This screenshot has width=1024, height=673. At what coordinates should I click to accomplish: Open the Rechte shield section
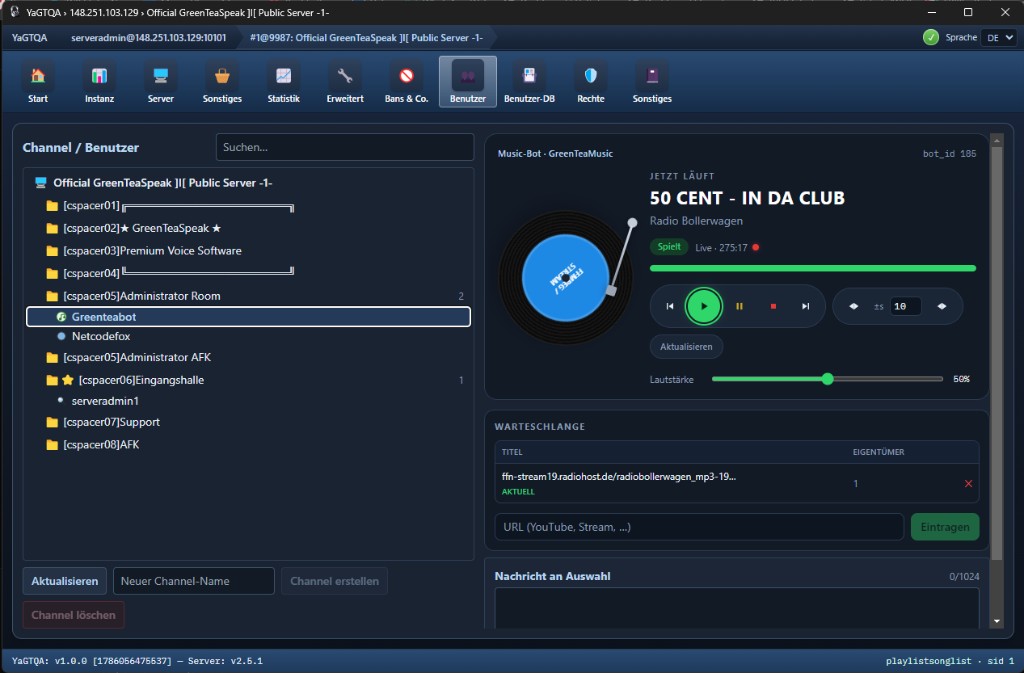(590, 82)
